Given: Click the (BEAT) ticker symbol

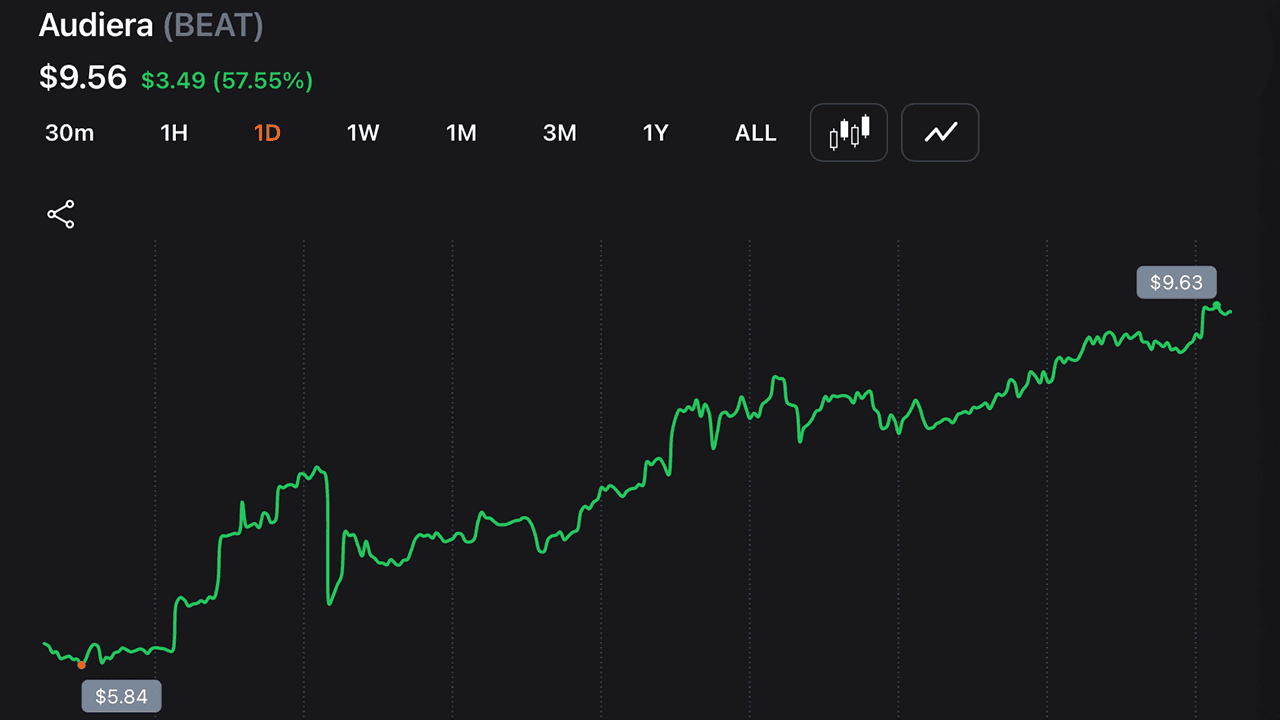Looking at the screenshot, I should coord(213,26).
